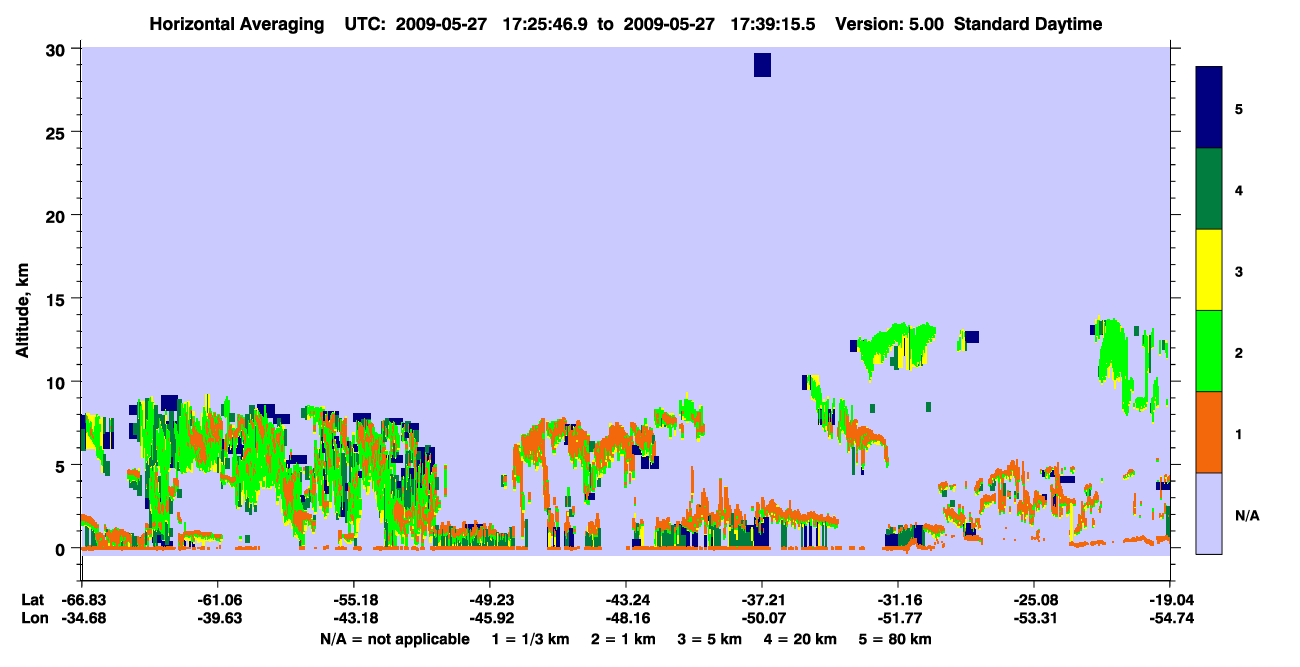Click 'Standard Daytime' in the title
Screen dimensions: 1300x667
coord(1028,24)
